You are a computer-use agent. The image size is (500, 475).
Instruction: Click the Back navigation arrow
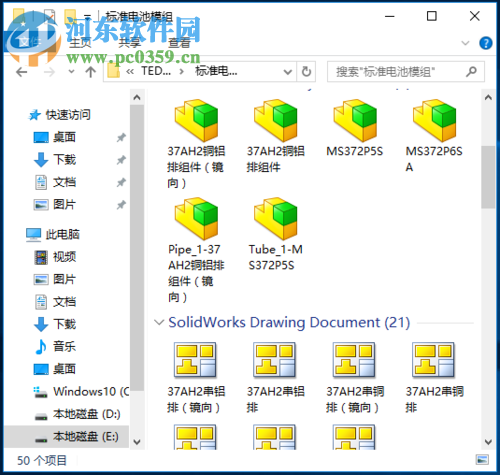click(x=22, y=72)
